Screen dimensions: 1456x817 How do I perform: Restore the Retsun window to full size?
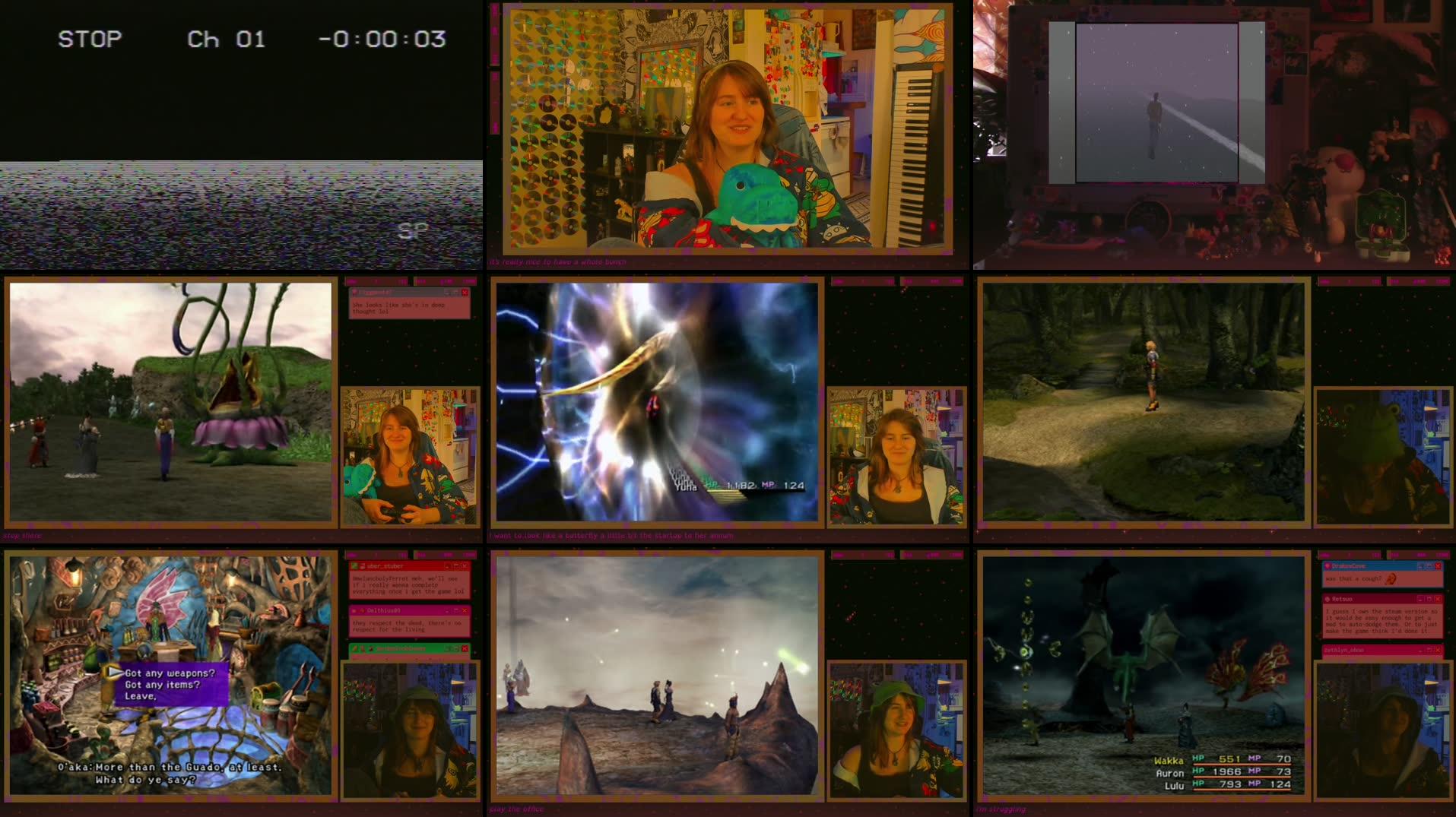[1428, 599]
